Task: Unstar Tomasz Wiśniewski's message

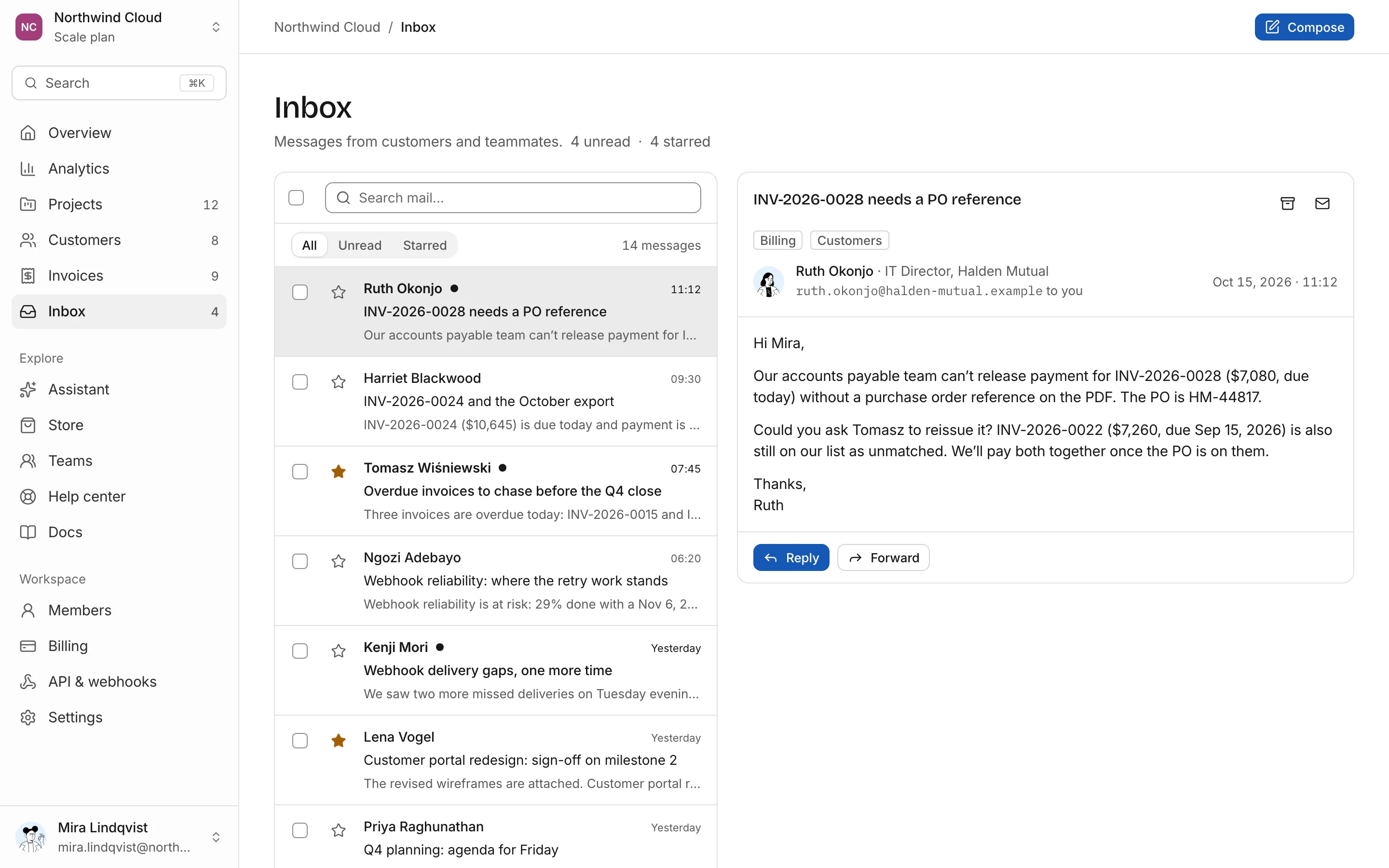Action: (x=339, y=471)
